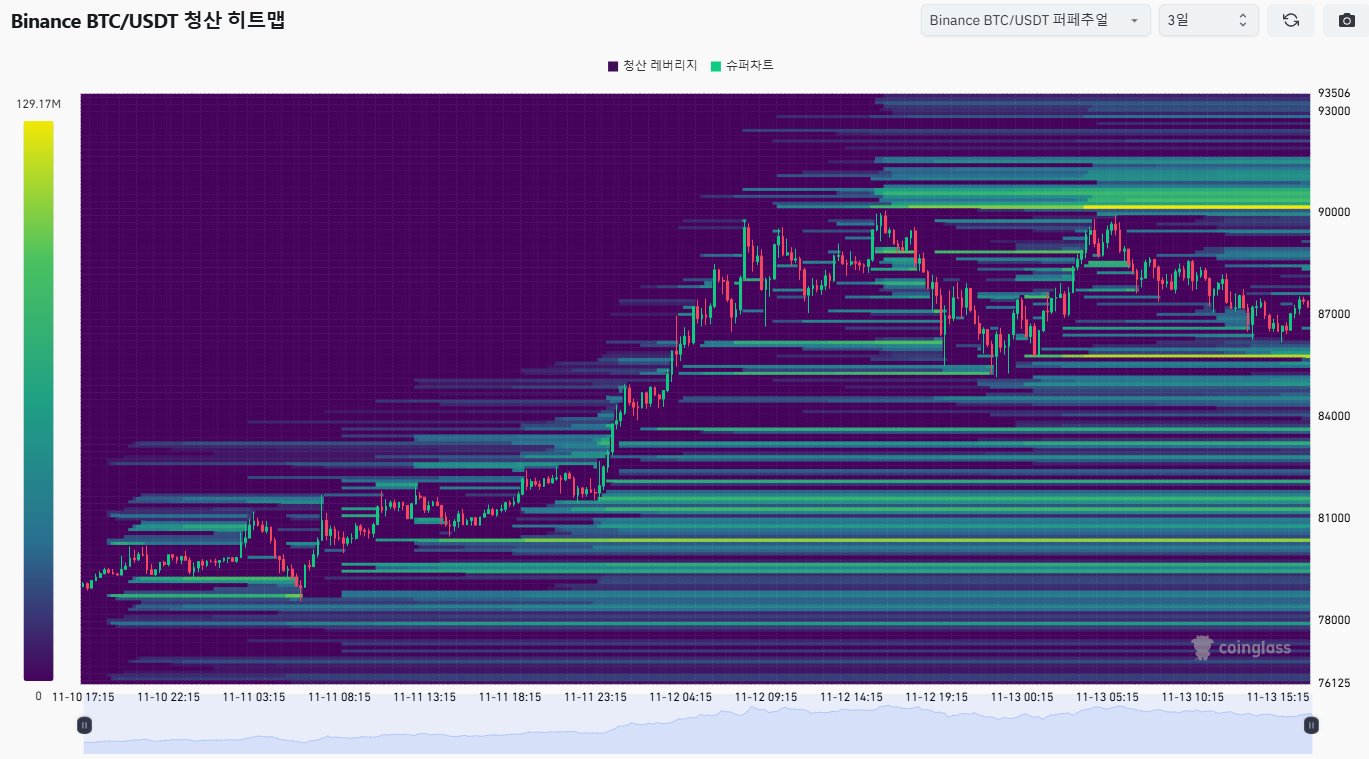Click the 11-11 13:15 time label
The image size is (1369, 759).
(x=424, y=697)
